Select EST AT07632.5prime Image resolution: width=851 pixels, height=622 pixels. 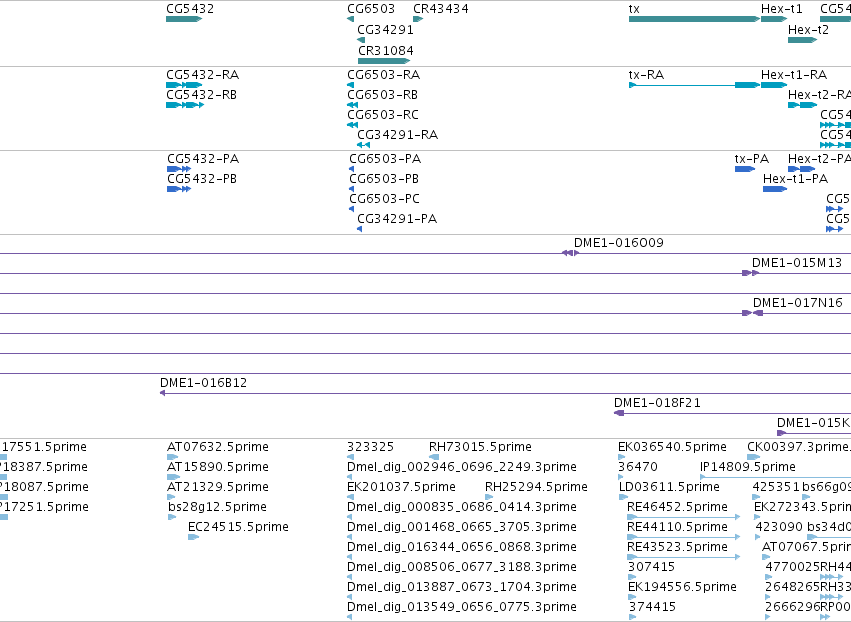218,447
